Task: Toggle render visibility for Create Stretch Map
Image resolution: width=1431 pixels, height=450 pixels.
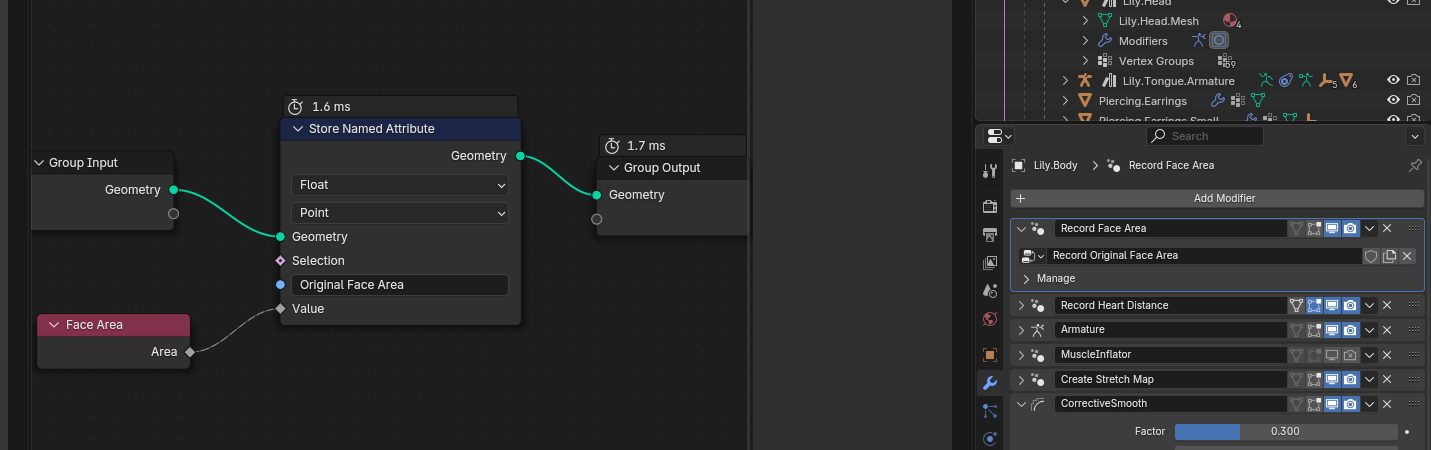Action: (x=1350, y=380)
